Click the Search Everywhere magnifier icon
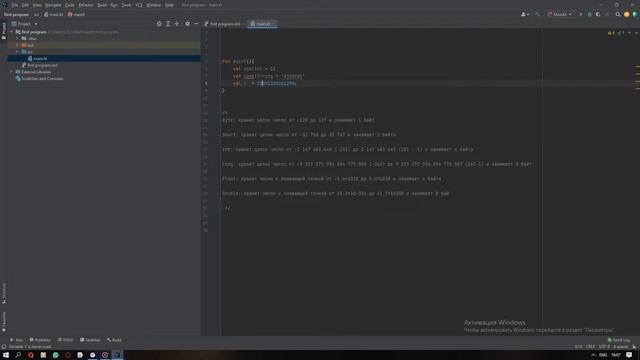Image resolution: width=640 pixels, height=360 pixels. click(618, 14)
